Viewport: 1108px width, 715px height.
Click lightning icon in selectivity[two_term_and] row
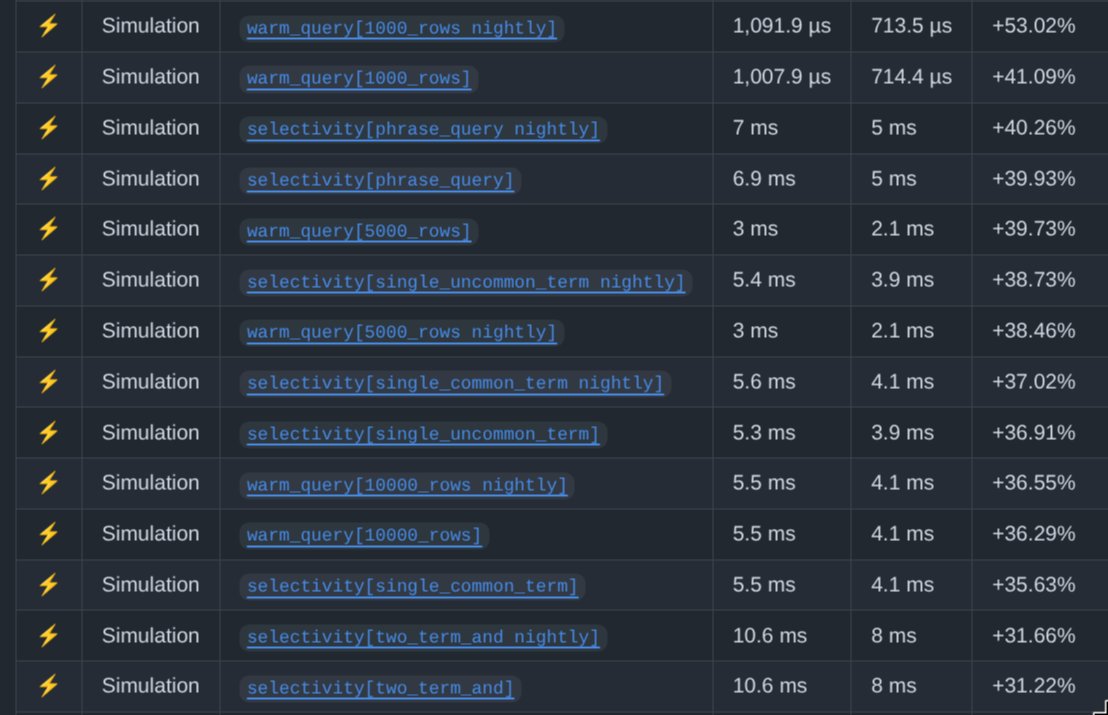tap(49, 686)
